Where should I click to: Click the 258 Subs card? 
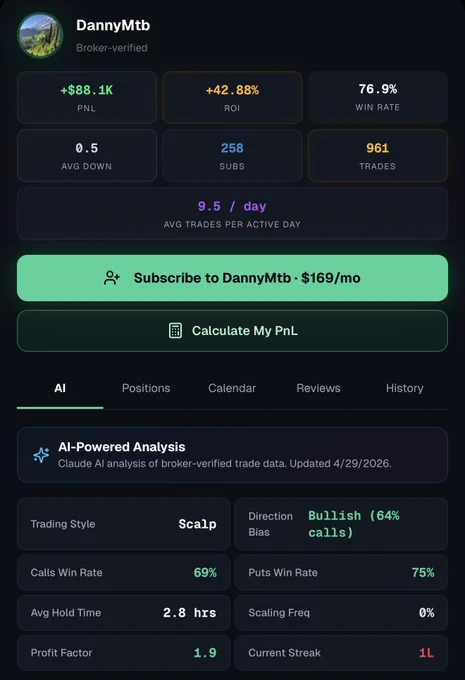point(232,156)
